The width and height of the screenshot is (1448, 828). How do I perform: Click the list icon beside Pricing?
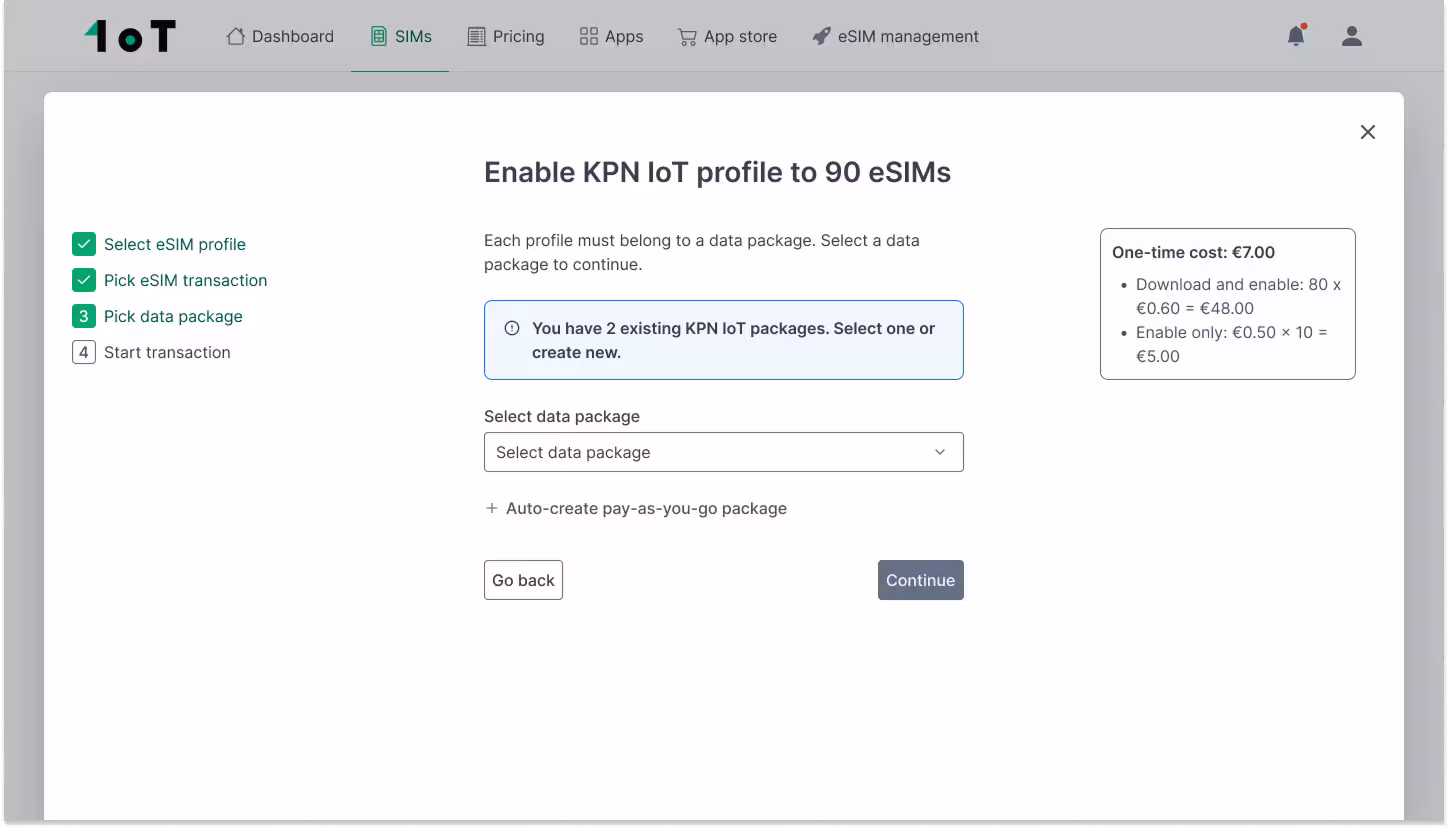coord(476,36)
